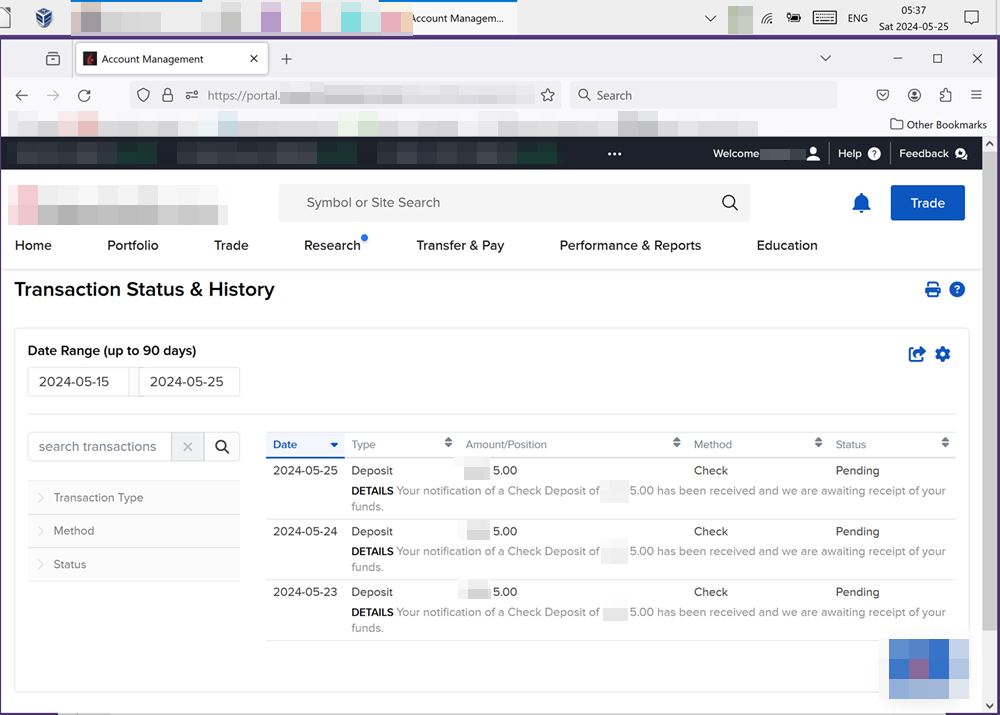Click the Firefox search bar

(x=703, y=95)
